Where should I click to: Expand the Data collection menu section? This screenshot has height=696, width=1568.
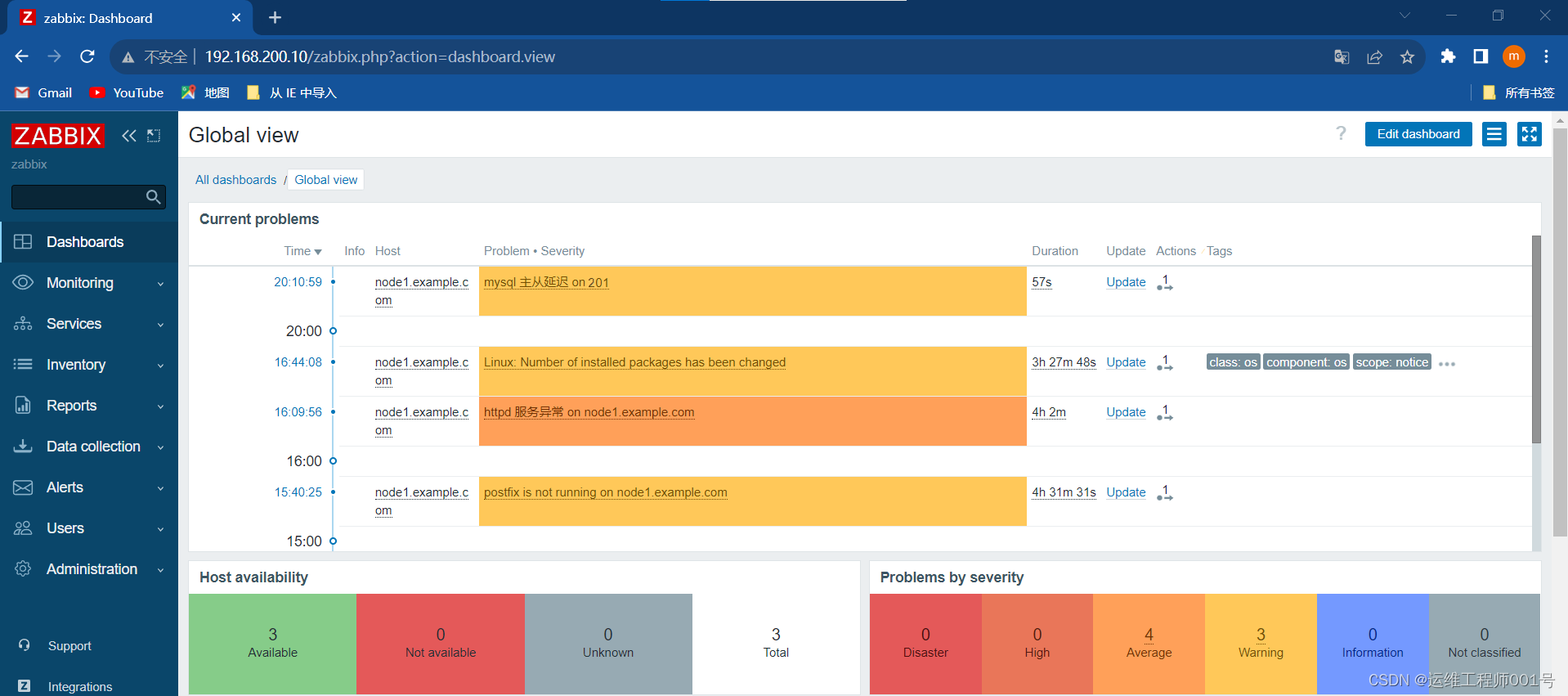89,447
